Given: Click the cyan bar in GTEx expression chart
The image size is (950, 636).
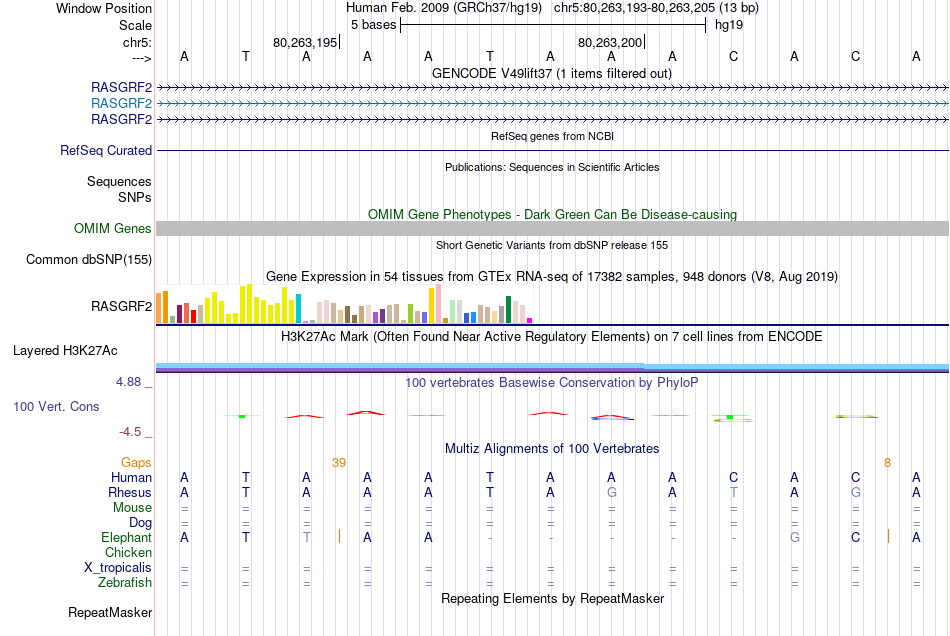Looking at the screenshot, I should tap(298, 308).
